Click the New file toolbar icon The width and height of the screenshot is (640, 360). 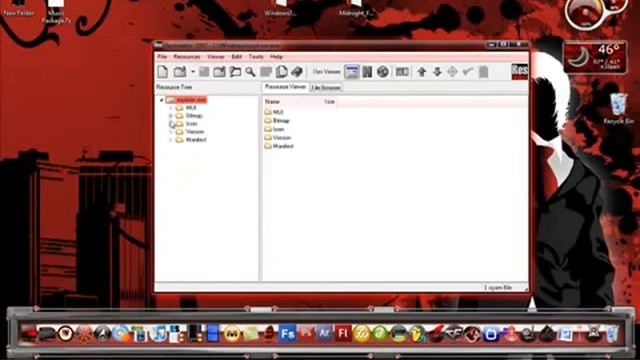[x=163, y=72]
